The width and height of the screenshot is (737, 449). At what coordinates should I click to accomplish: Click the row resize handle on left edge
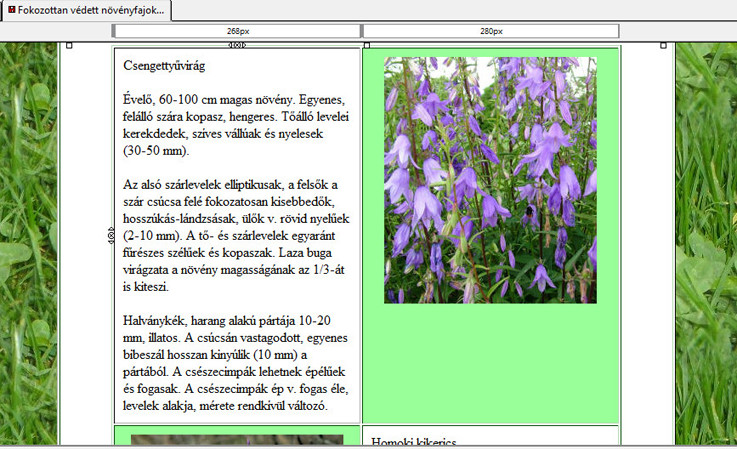point(110,234)
